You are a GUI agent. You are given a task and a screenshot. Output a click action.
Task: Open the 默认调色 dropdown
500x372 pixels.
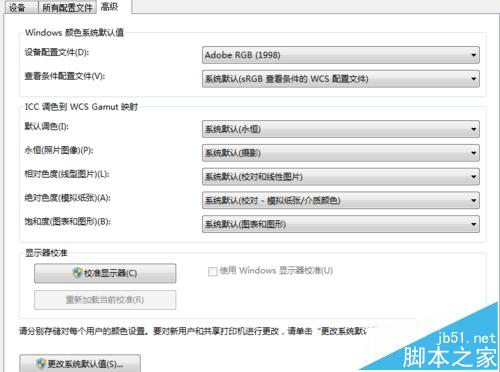(x=341, y=129)
